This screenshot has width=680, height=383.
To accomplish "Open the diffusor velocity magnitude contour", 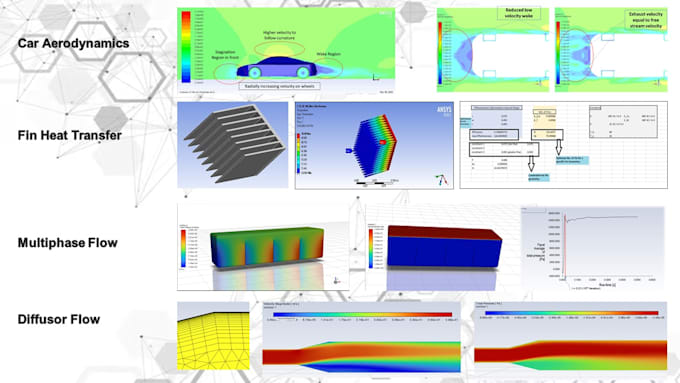I will click(x=362, y=337).
